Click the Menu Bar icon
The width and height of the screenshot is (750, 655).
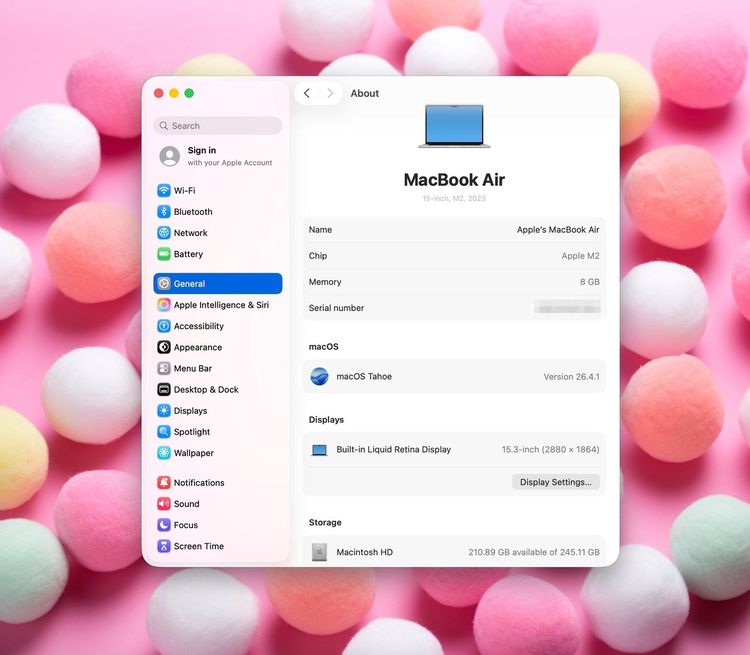[164, 368]
